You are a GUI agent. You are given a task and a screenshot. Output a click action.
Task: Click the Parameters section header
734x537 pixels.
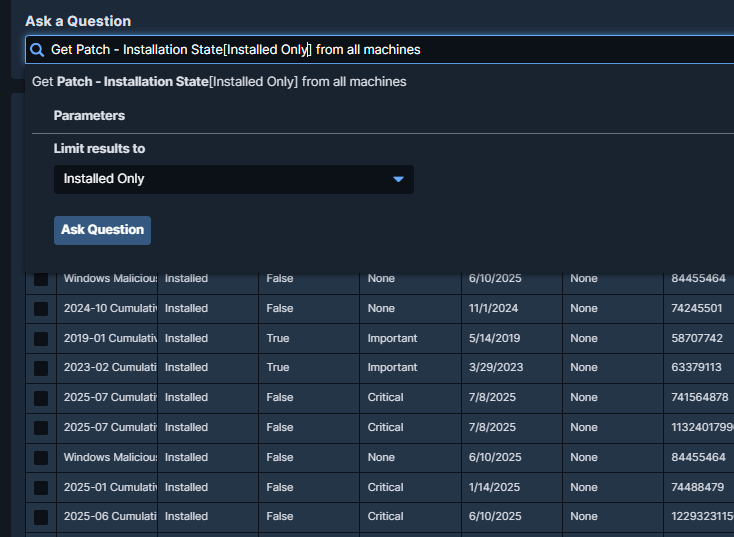click(89, 116)
